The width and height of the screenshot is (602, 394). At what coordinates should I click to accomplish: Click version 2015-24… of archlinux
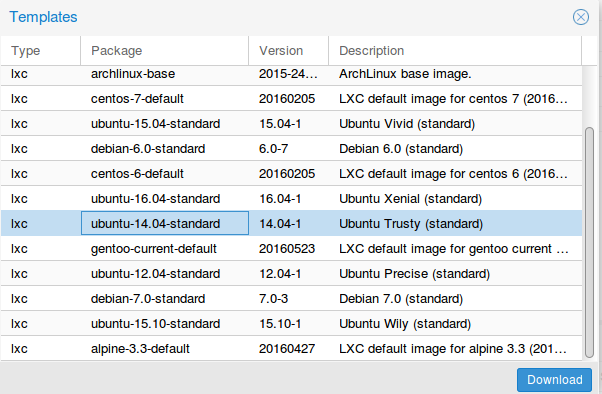pos(288,74)
